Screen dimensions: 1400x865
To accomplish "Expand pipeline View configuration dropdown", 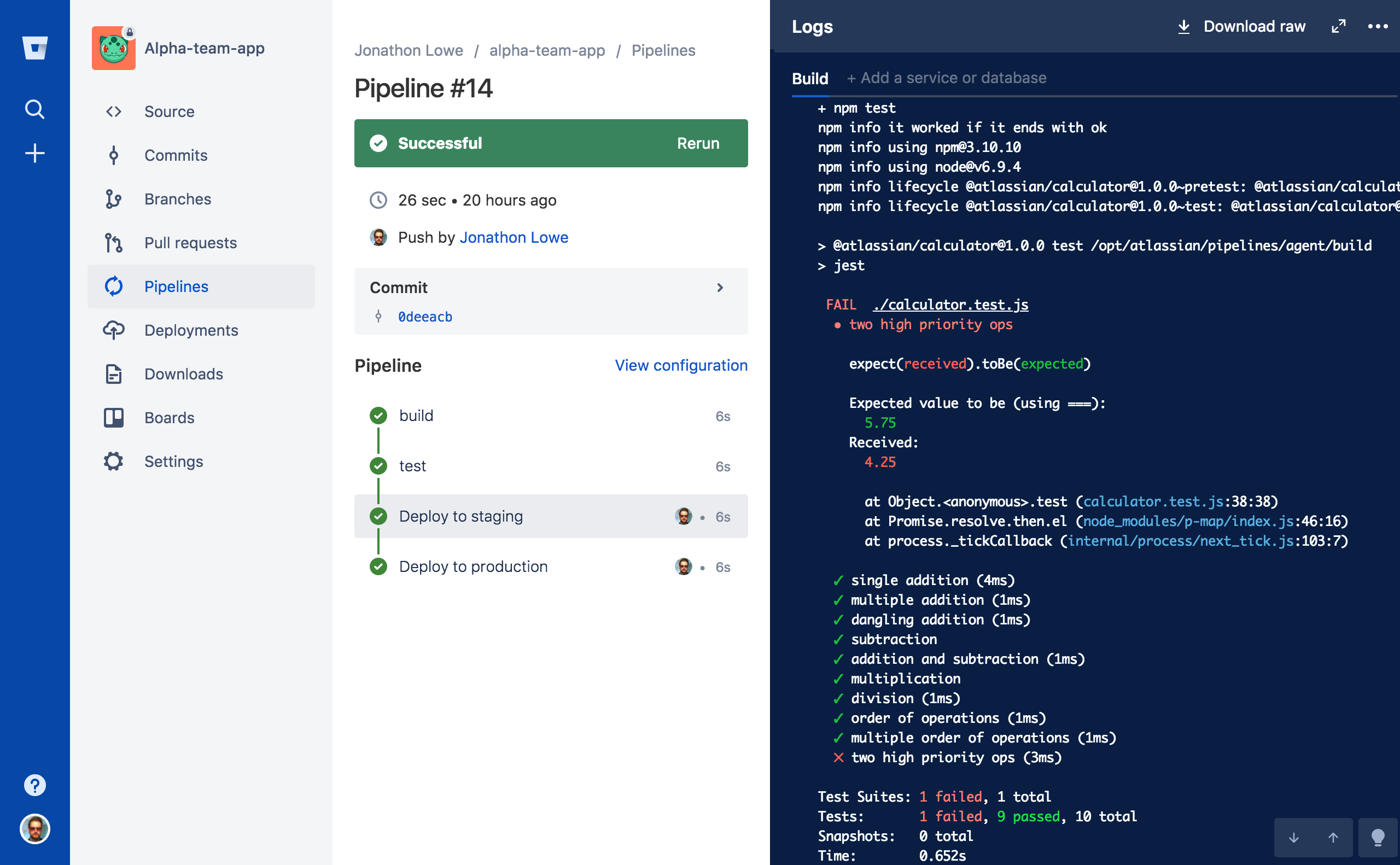I will [x=681, y=365].
